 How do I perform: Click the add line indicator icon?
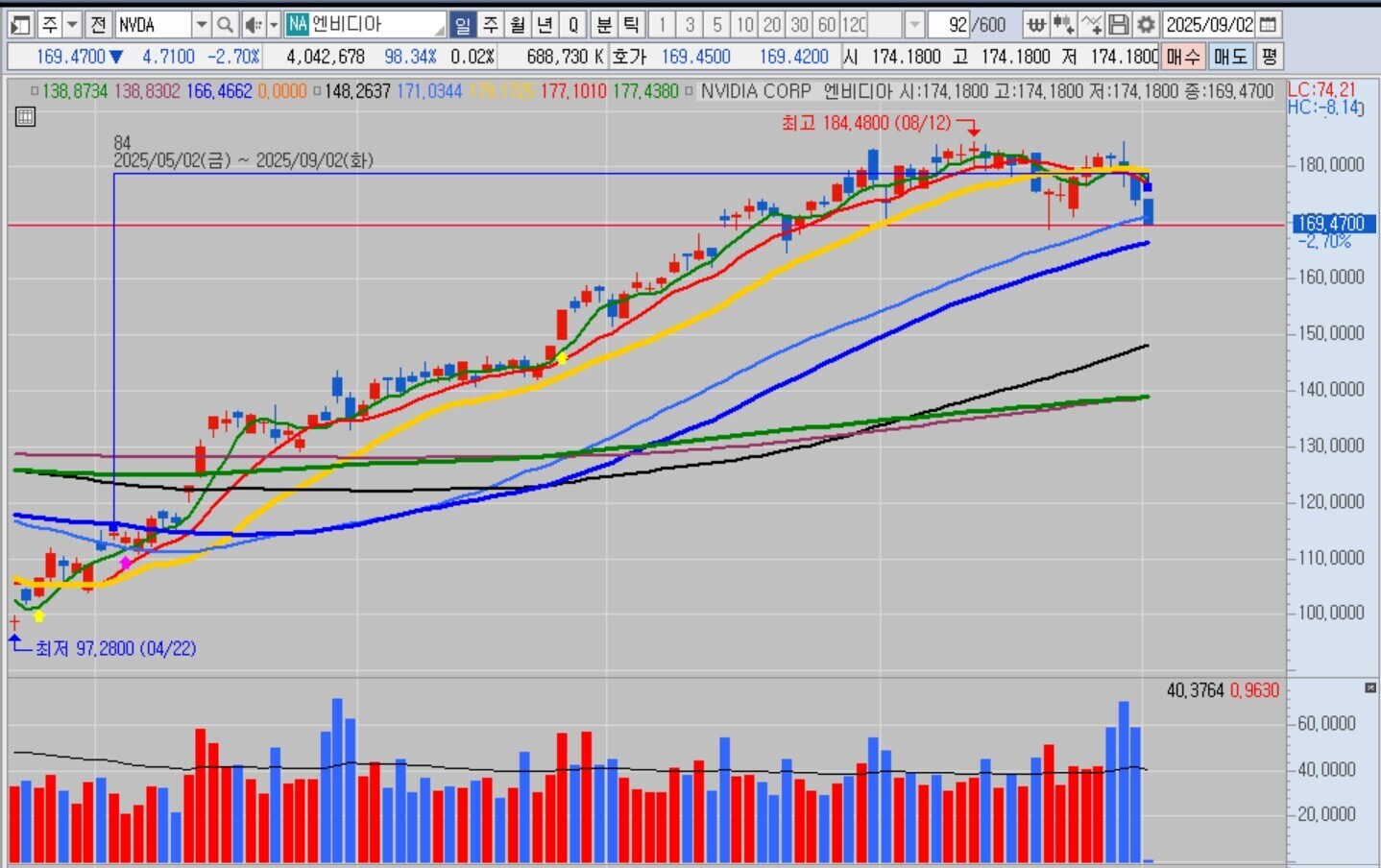pos(1091,24)
